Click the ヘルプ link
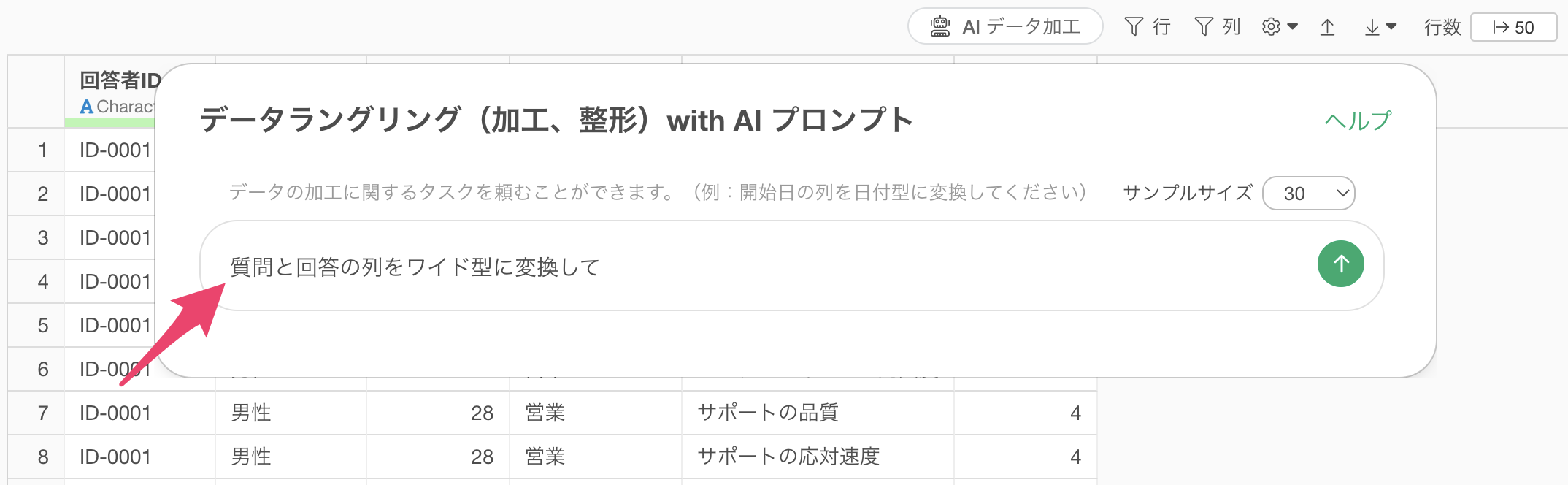This screenshot has width=1568, height=485. coord(1358,121)
